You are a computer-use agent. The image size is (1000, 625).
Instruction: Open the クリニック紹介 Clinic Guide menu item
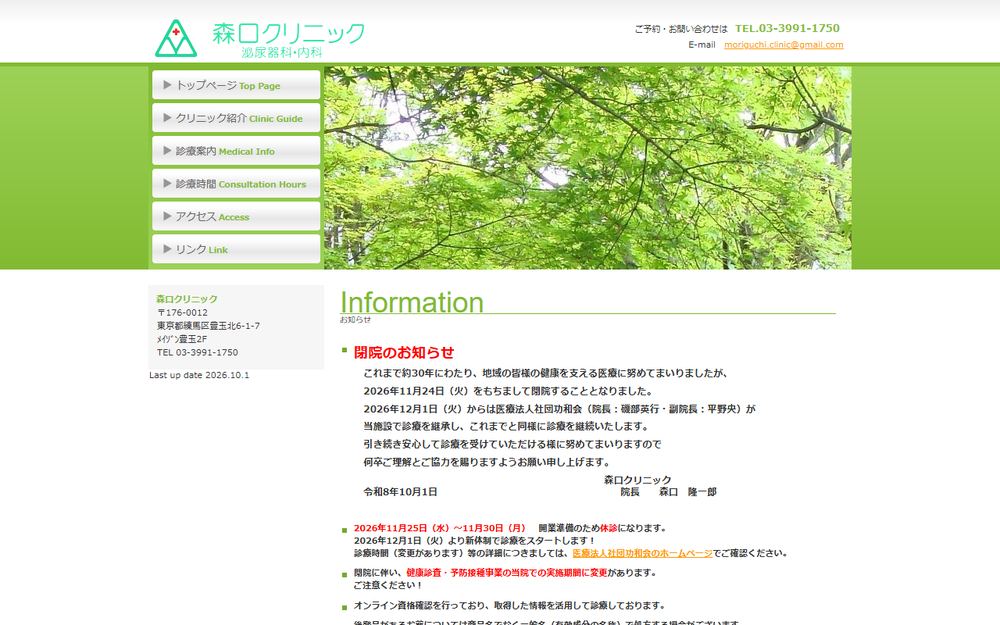[x=236, y=118]
